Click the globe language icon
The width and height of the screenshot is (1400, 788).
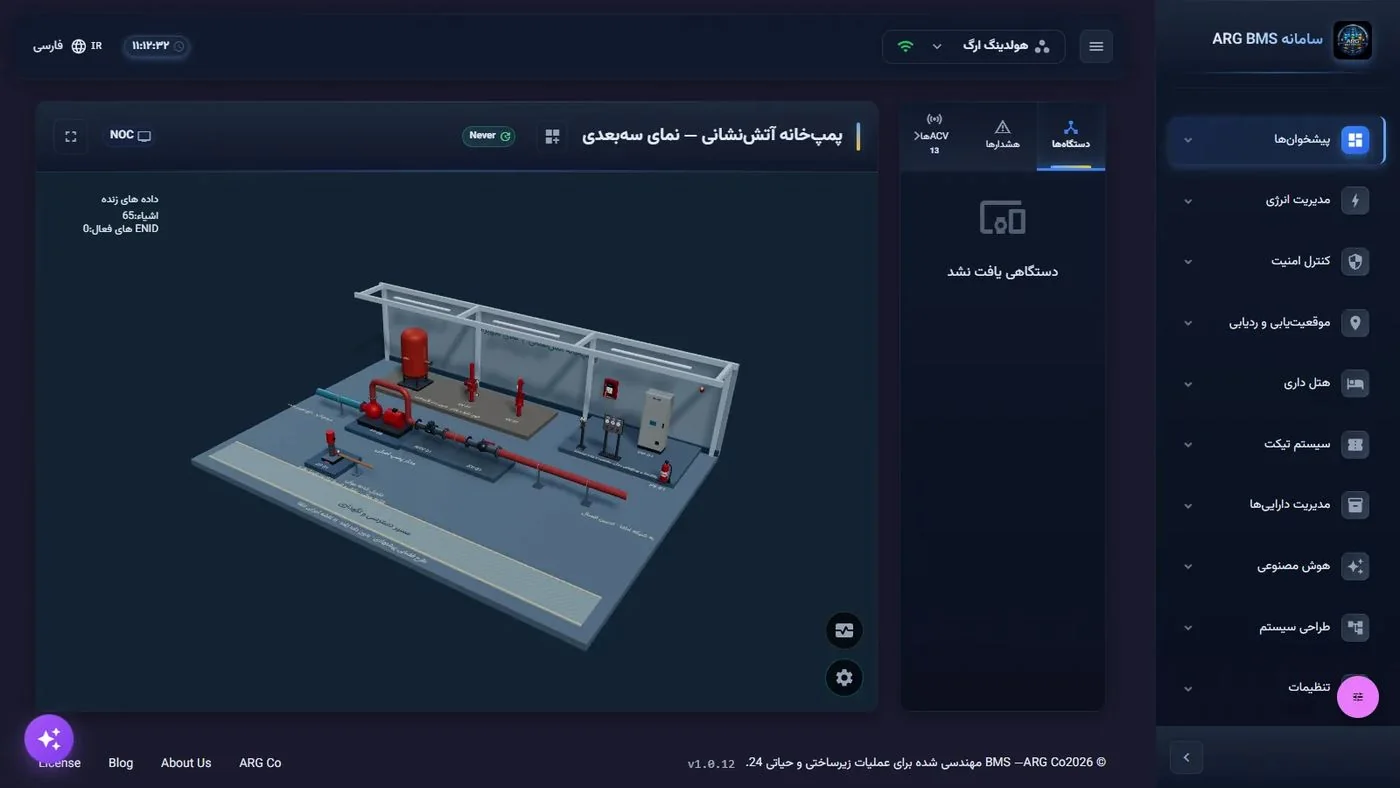coord(79,46)
